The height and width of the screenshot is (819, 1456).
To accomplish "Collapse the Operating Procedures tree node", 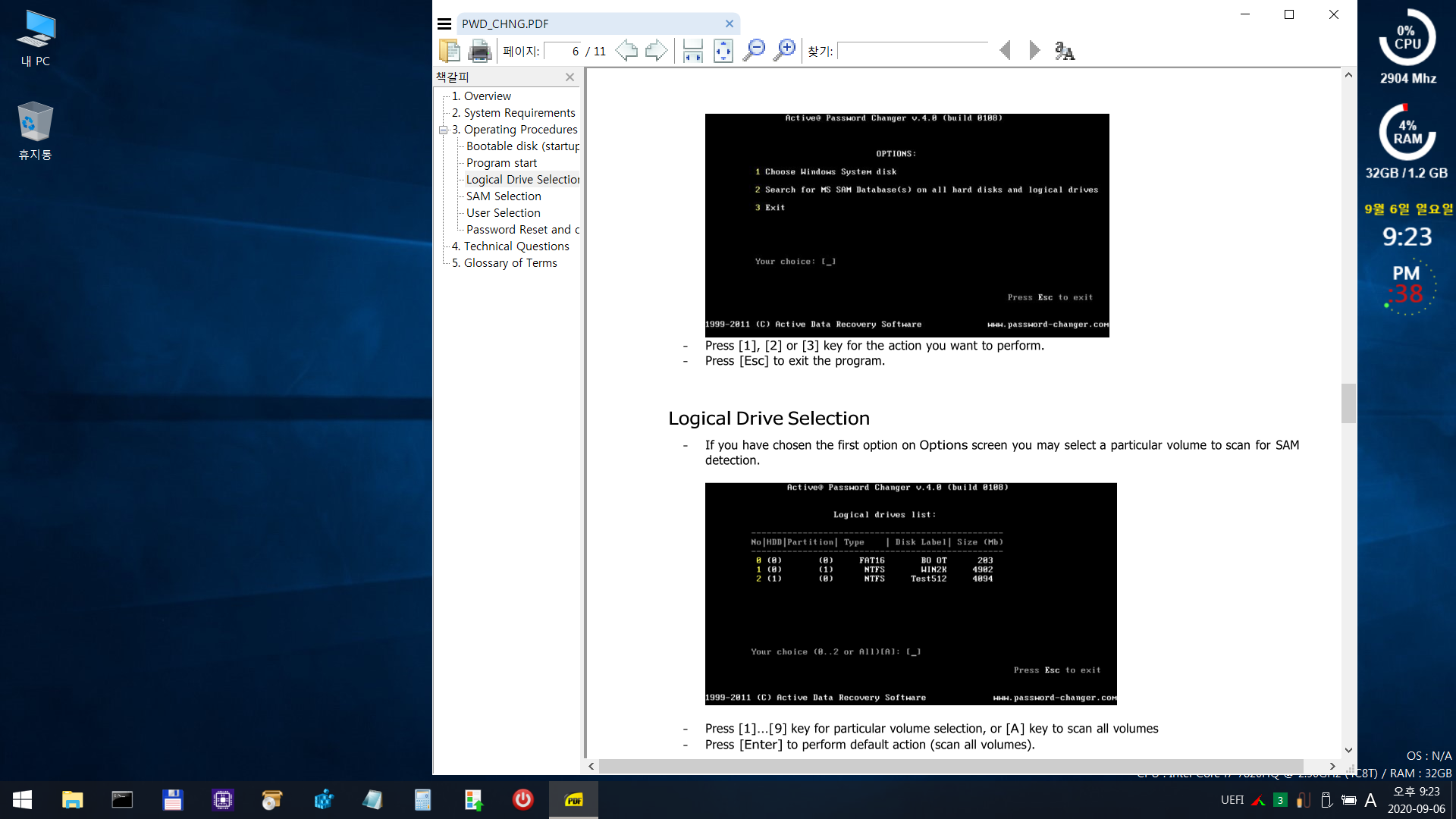I will (x=443, y=130).
